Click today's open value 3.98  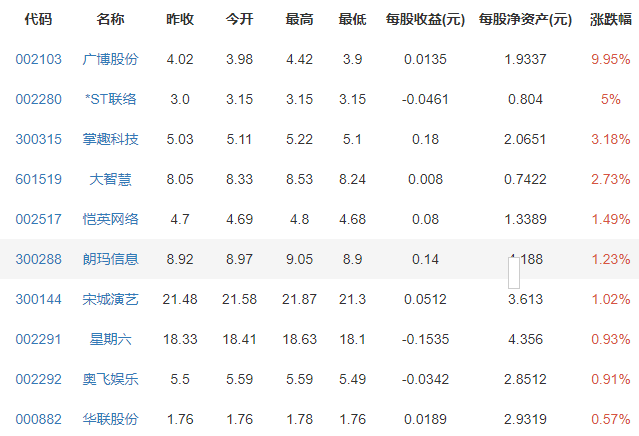pyautogui.click(x=240, y=59)
